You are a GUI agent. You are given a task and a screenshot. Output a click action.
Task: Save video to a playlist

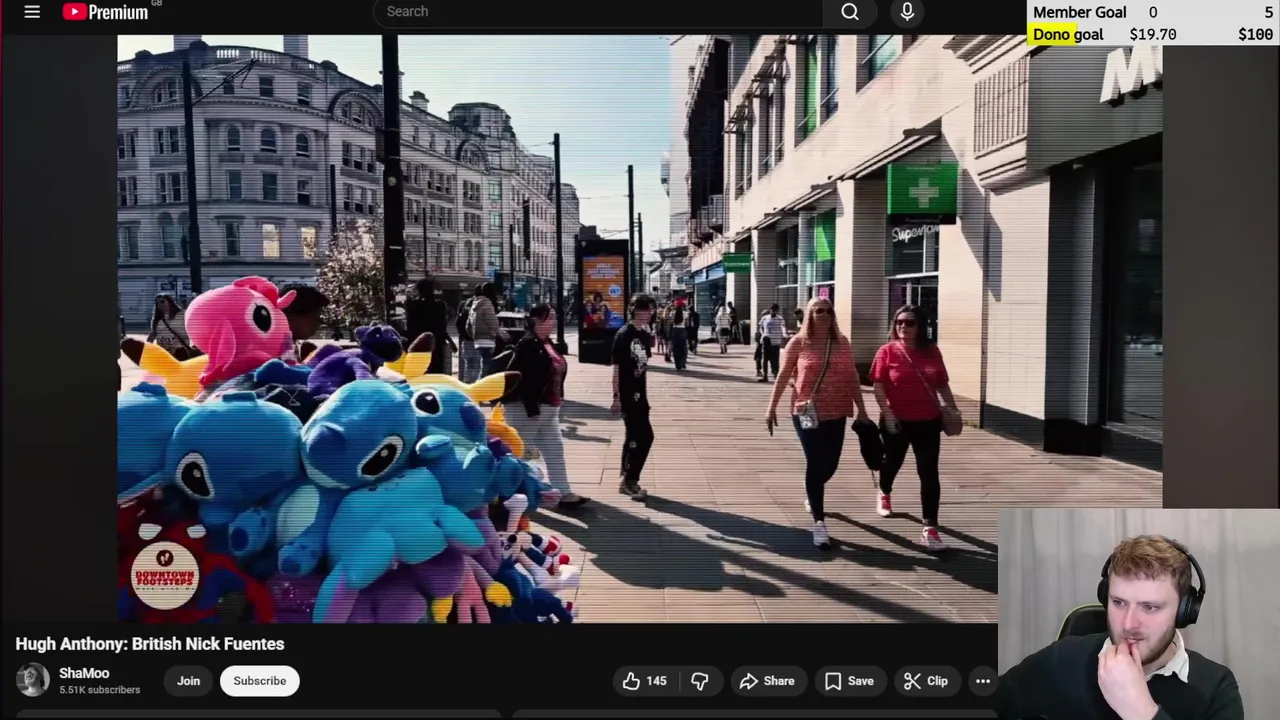[849, 681]
